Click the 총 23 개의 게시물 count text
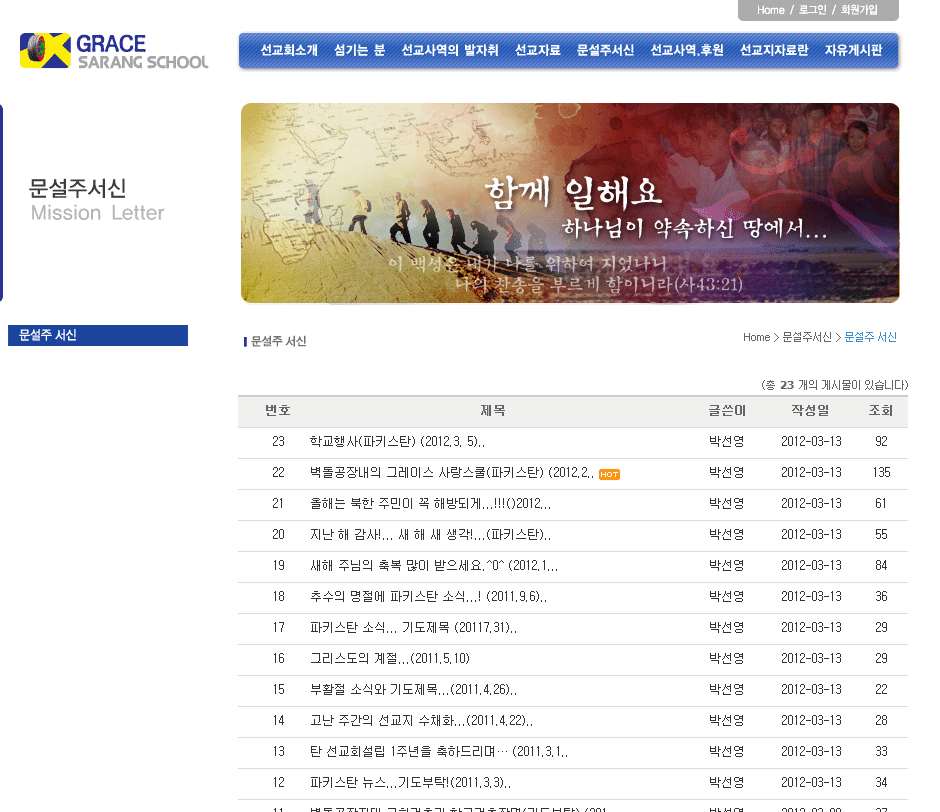 click(834, 385)
